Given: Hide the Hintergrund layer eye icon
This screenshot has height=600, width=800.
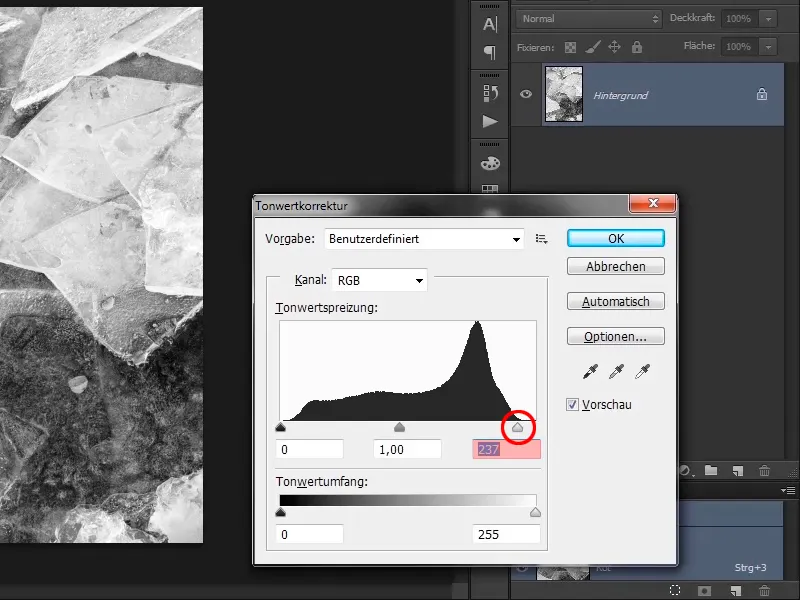Looking at the screenshot, I should point(526,94).
